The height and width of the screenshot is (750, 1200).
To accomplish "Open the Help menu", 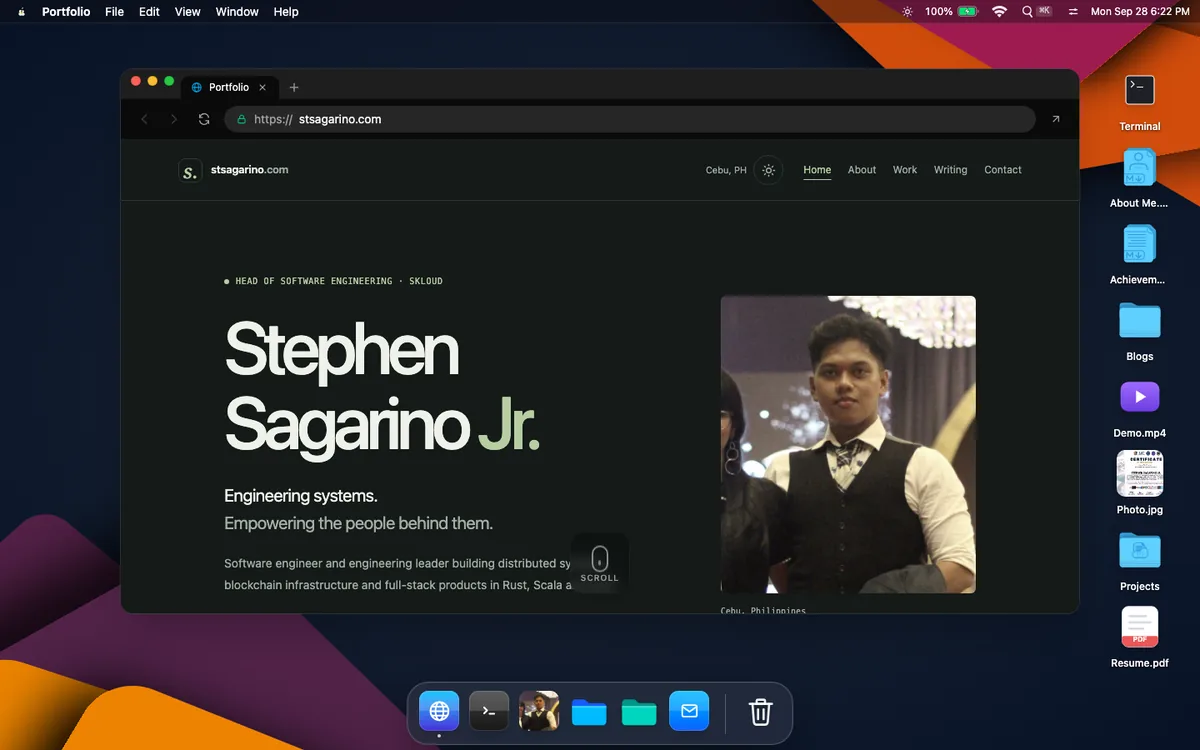I will (286, 12).
